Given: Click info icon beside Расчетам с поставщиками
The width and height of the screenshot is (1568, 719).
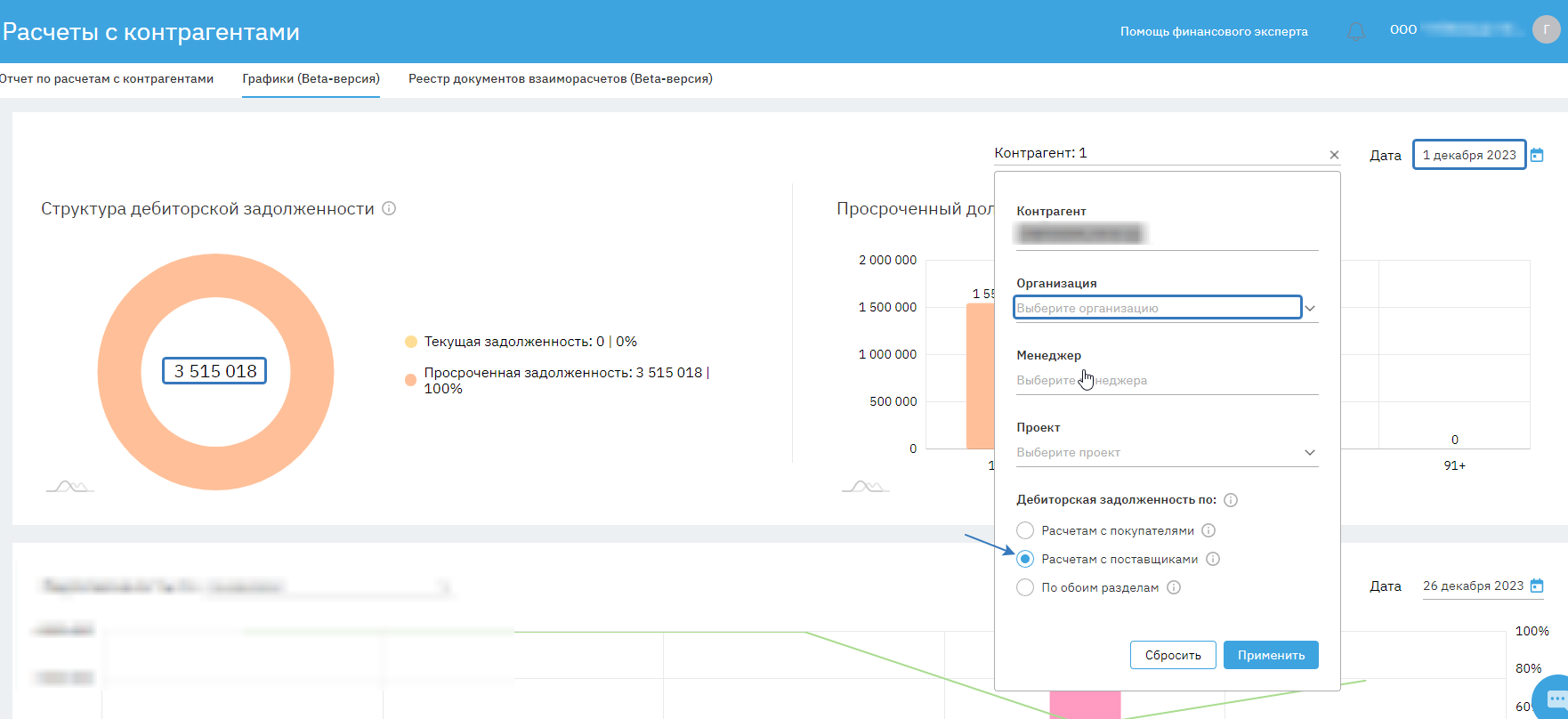Looking at the screenshot, I should pyautogui.click(x=1213, y=559).
